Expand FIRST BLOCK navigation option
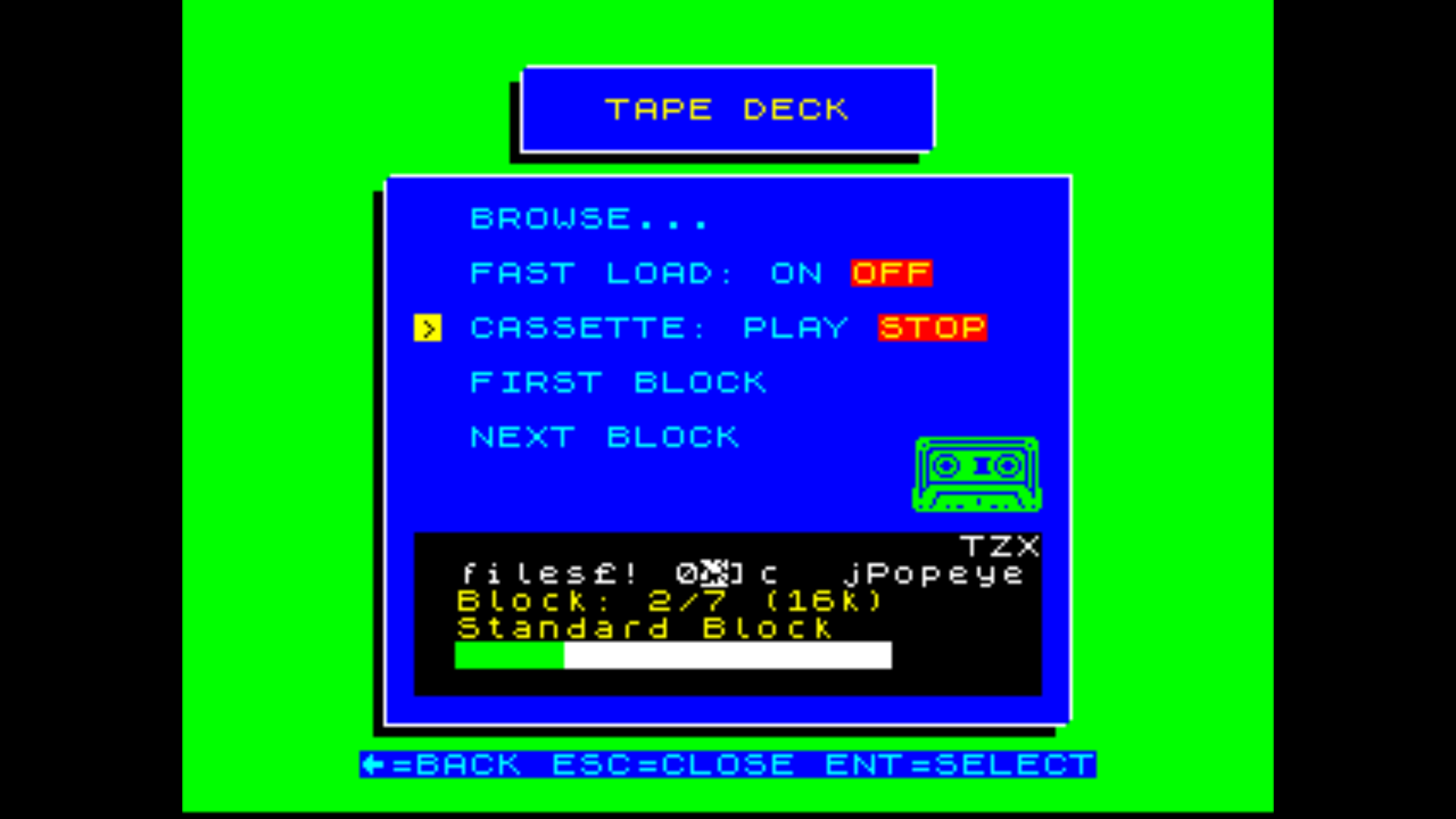 point(619,381)
